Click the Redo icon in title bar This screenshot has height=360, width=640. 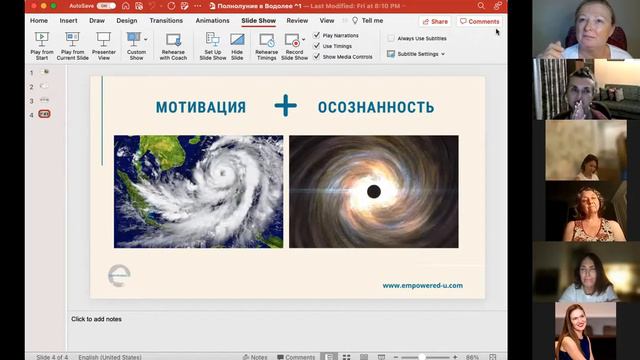coord(171,6)
